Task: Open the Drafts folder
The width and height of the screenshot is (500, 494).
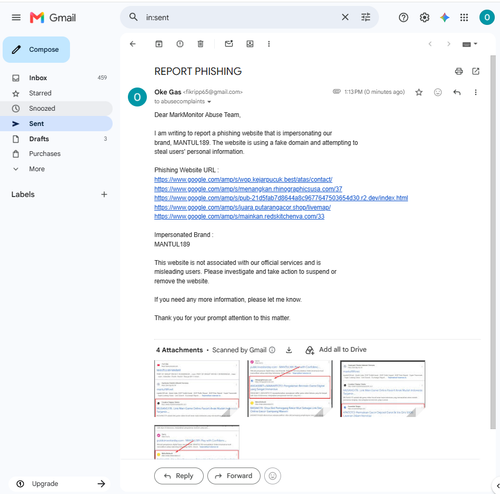Action: [x=56, y=139]
